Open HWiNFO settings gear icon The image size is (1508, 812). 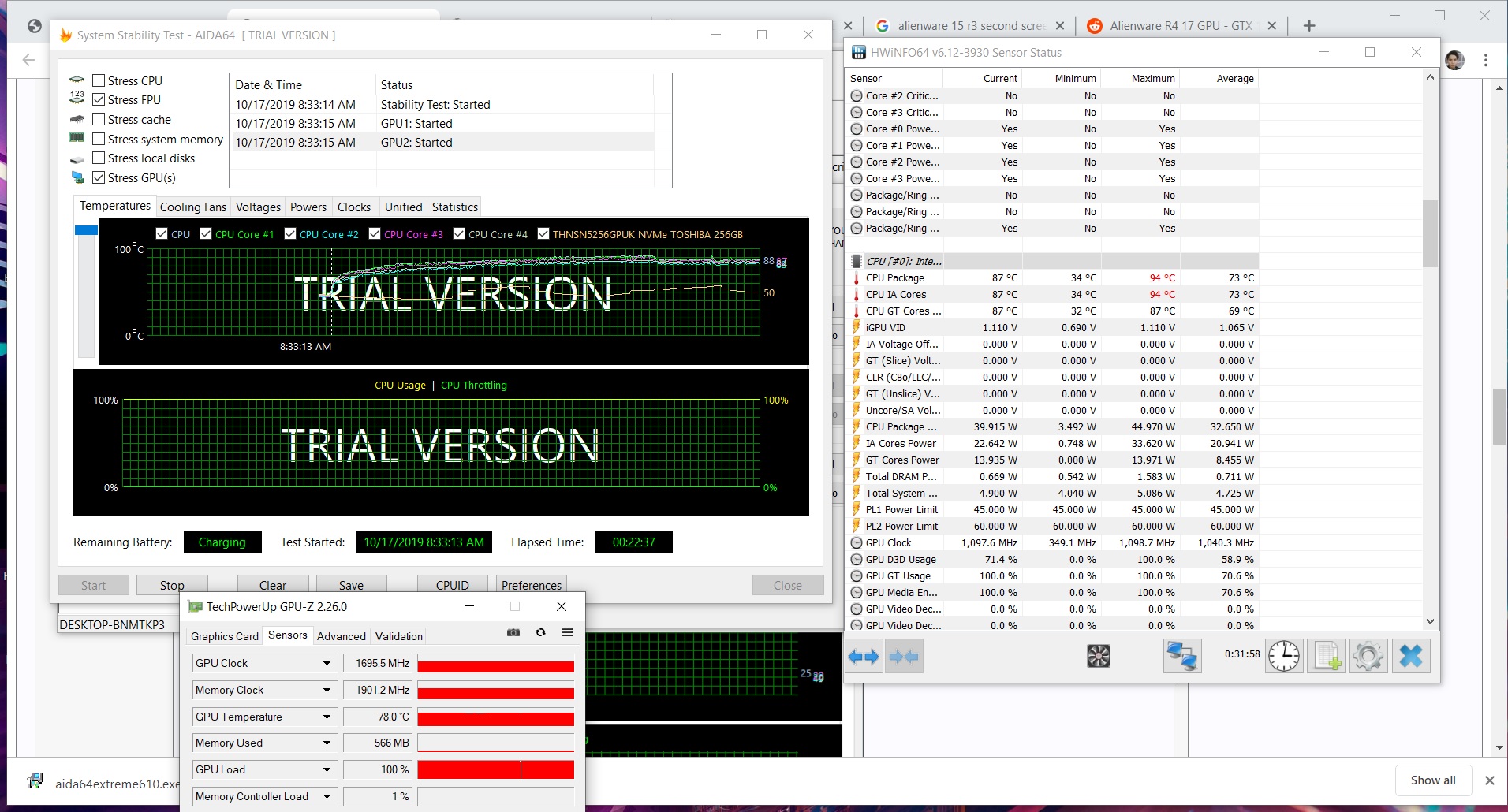click(x=1368, y=656)
